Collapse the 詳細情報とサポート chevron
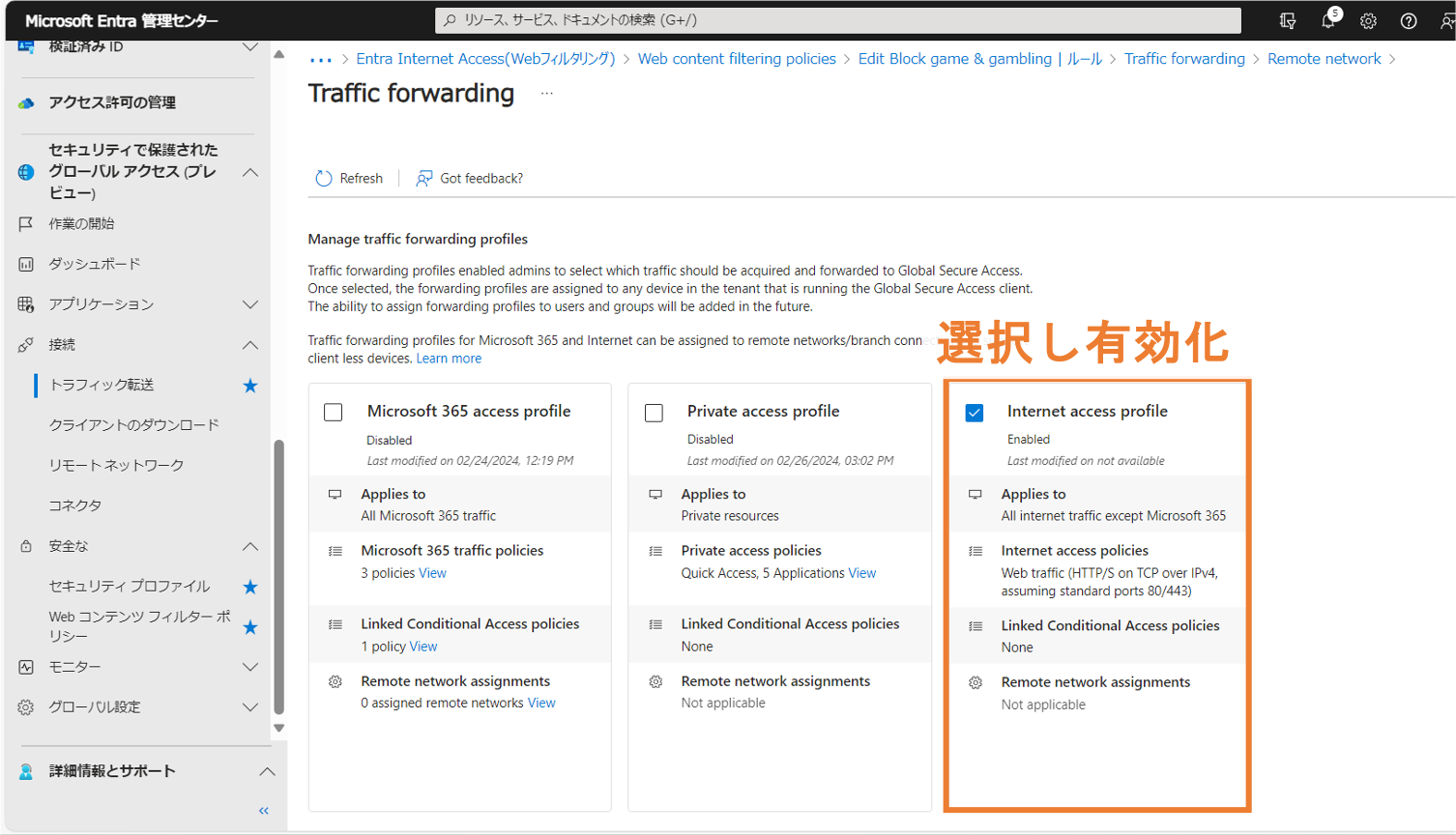The width and height of the screenshot is (1456, 835). 267,771
